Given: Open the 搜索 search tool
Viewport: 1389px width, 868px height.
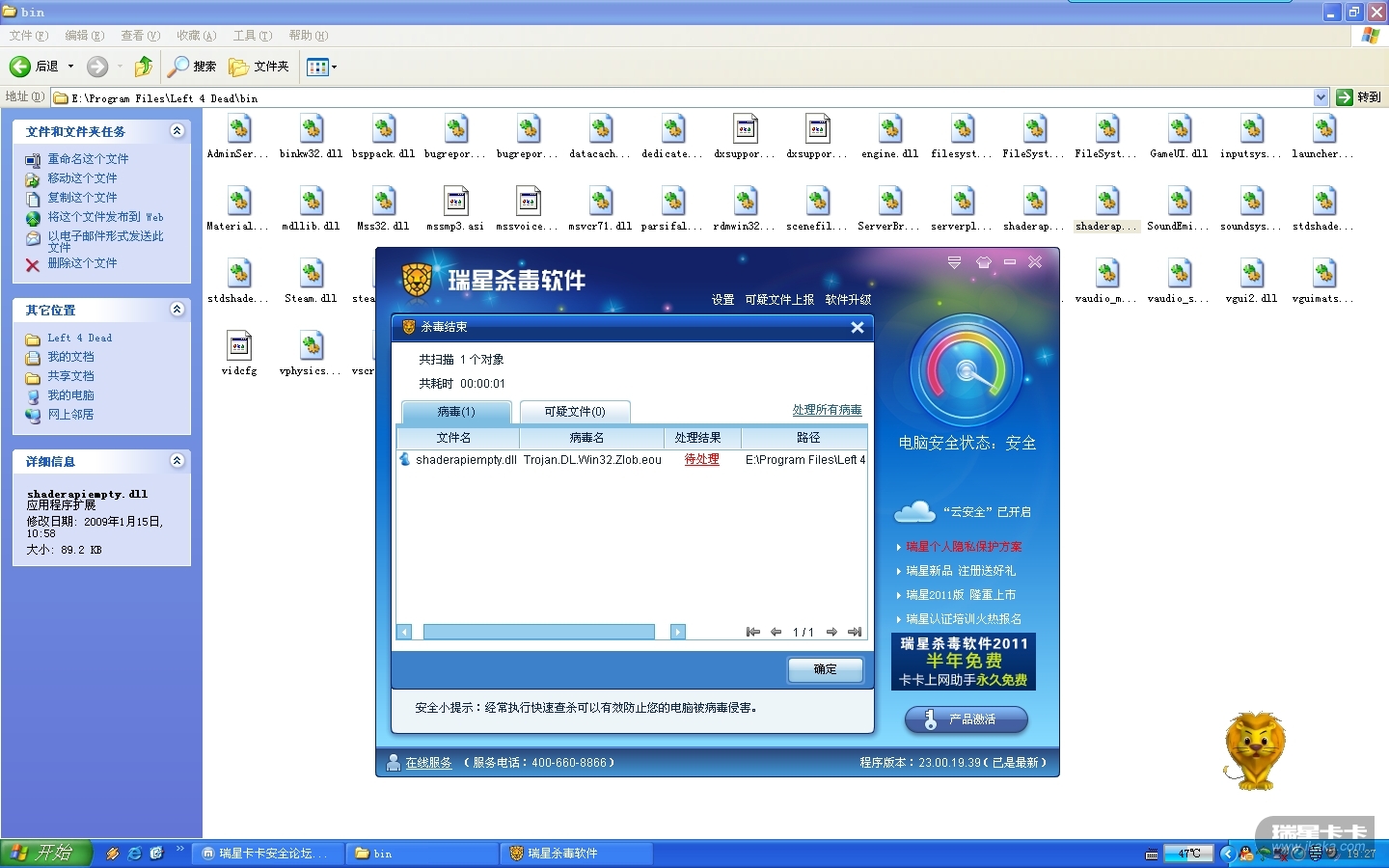Looking at the screenshot, I should 192,67.
